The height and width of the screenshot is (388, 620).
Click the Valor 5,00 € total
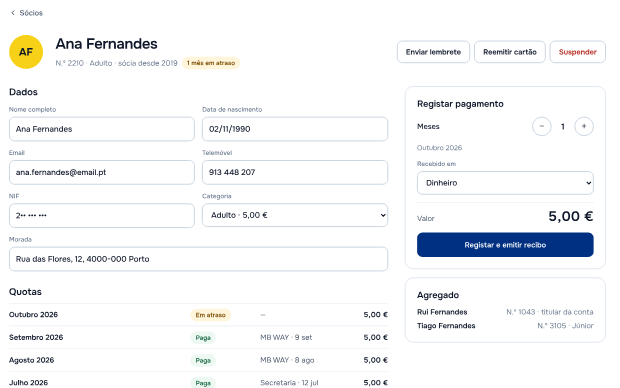[571, 216]
